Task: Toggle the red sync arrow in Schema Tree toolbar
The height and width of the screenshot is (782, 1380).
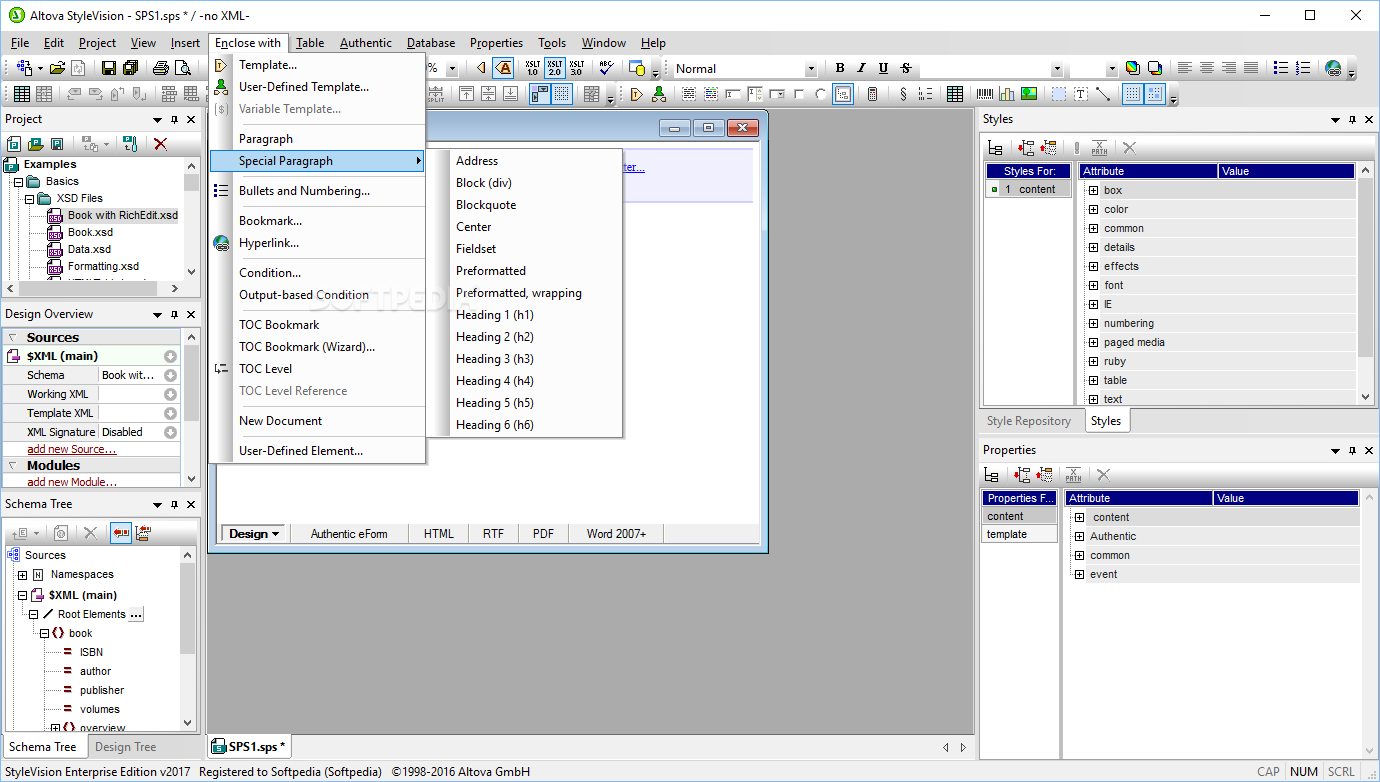Action: pos(121,533)
